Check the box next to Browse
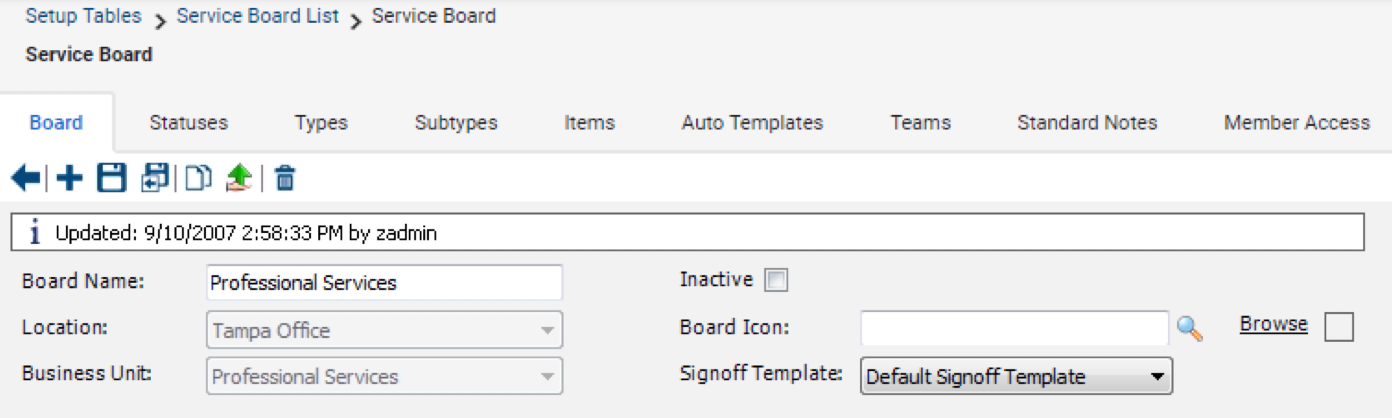This screenshot has width=1392, height=418. pos(1339,327)
